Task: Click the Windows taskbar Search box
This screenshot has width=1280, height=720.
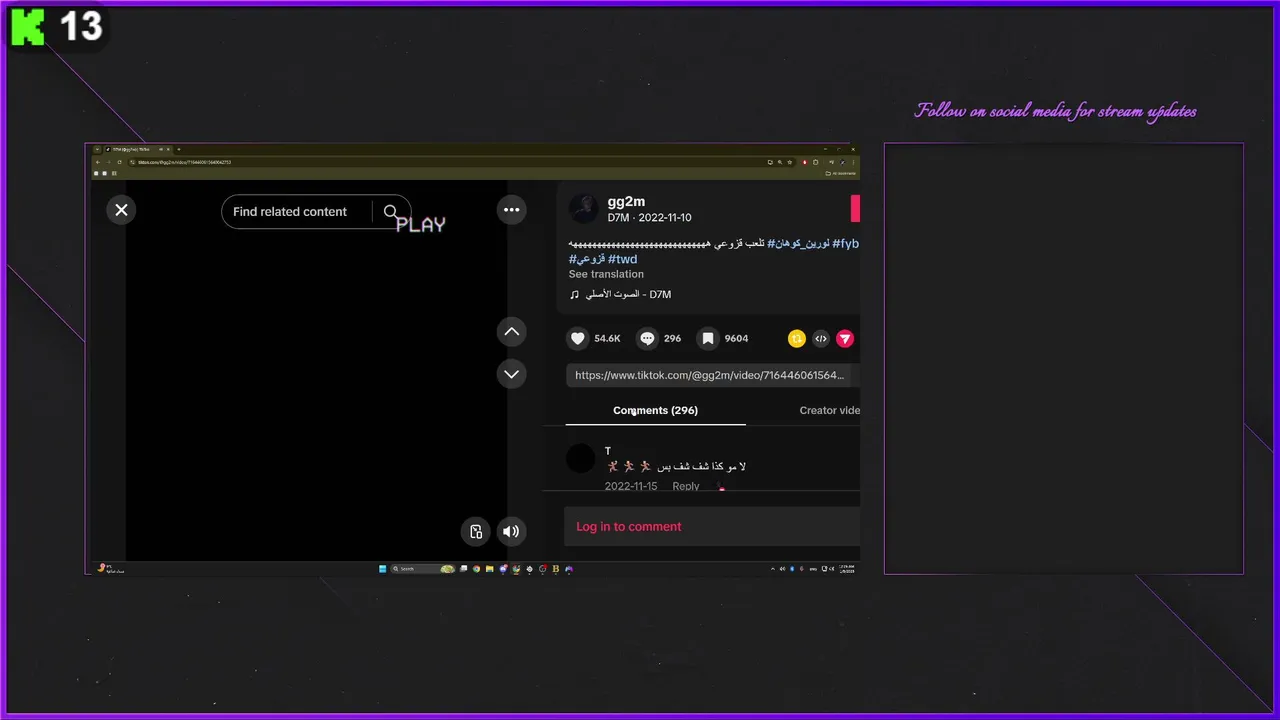Action: pyautogui.click(x=422, y=569)
